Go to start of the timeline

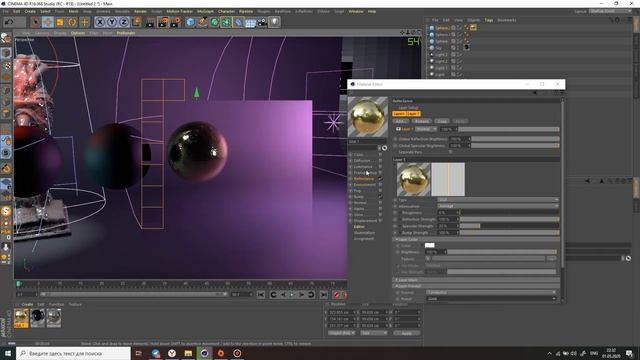(x=261, y=295)
